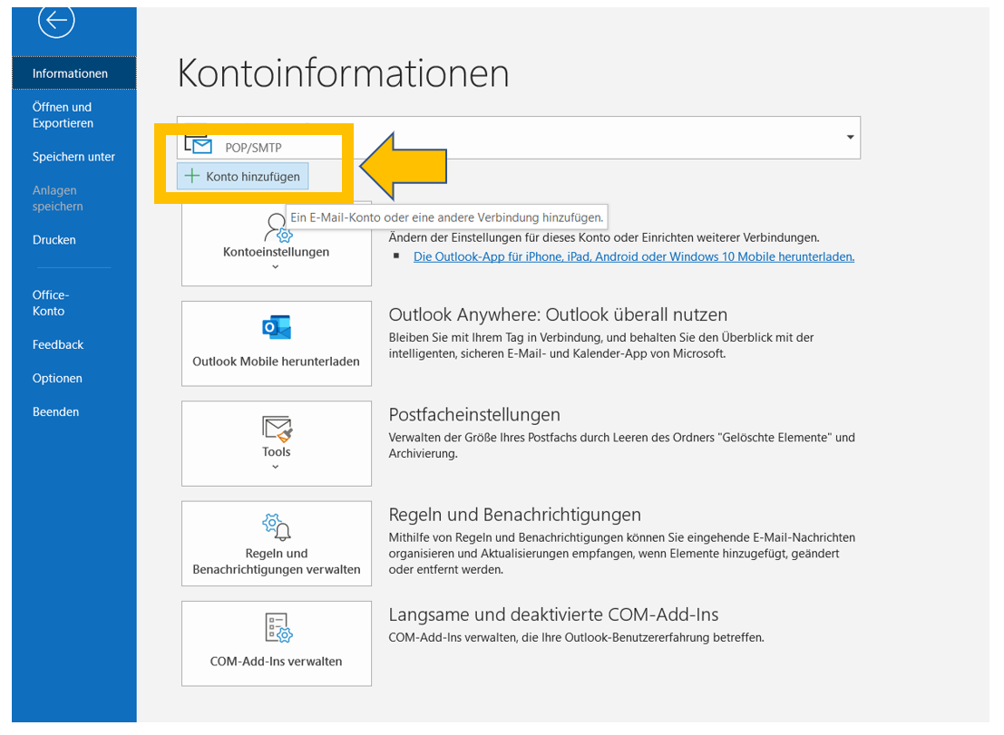
Task: Expand the chevron under Tools
Action: coord(275,467)
